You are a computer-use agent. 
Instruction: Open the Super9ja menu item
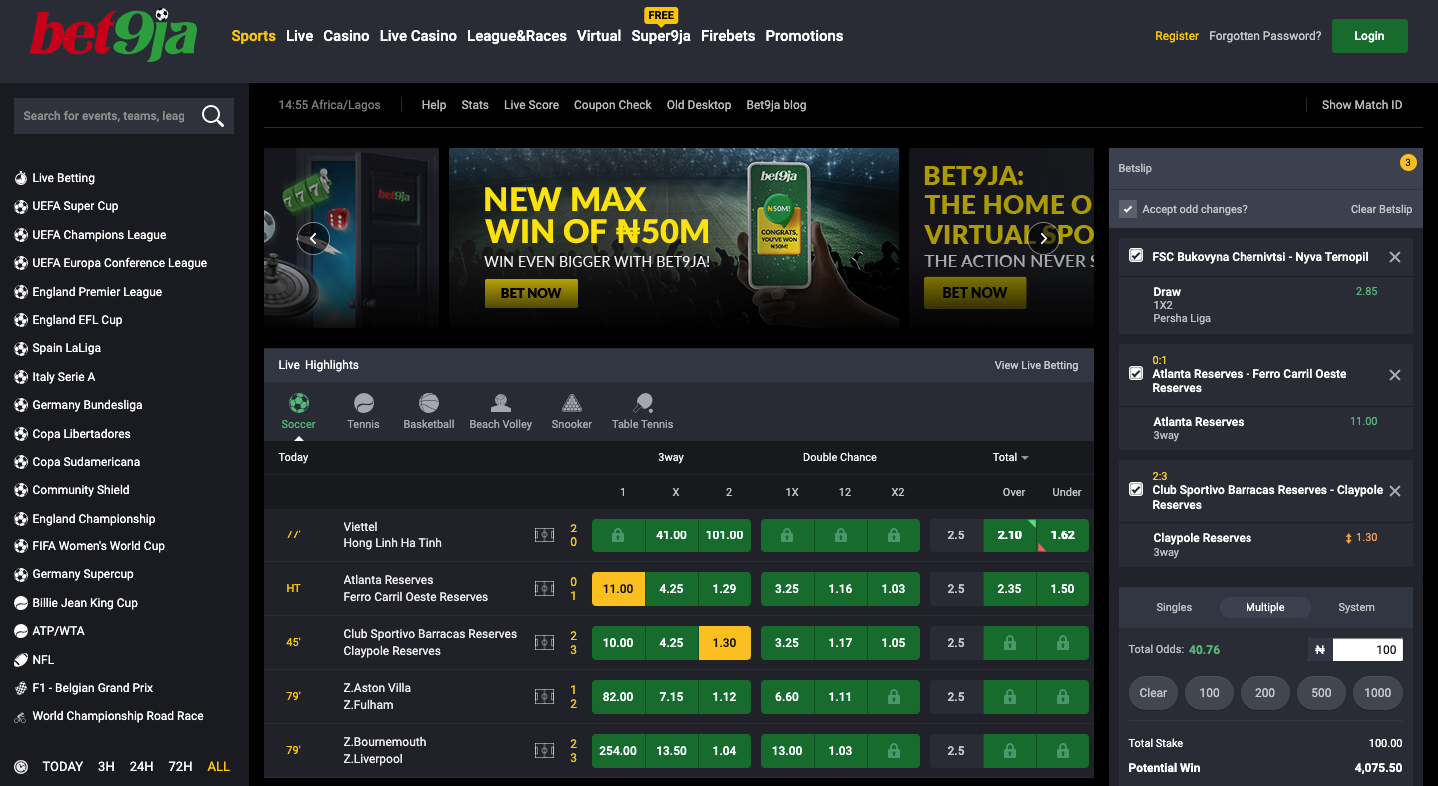pyautogui.click(x=661, y=36)
